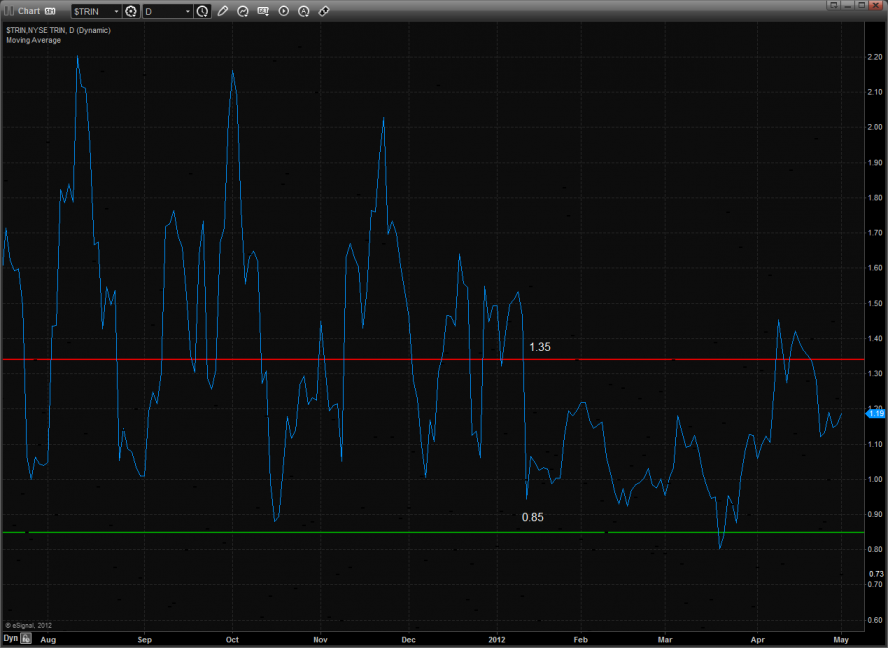
Task: Click the Chart title label
Action: (29, 11)
